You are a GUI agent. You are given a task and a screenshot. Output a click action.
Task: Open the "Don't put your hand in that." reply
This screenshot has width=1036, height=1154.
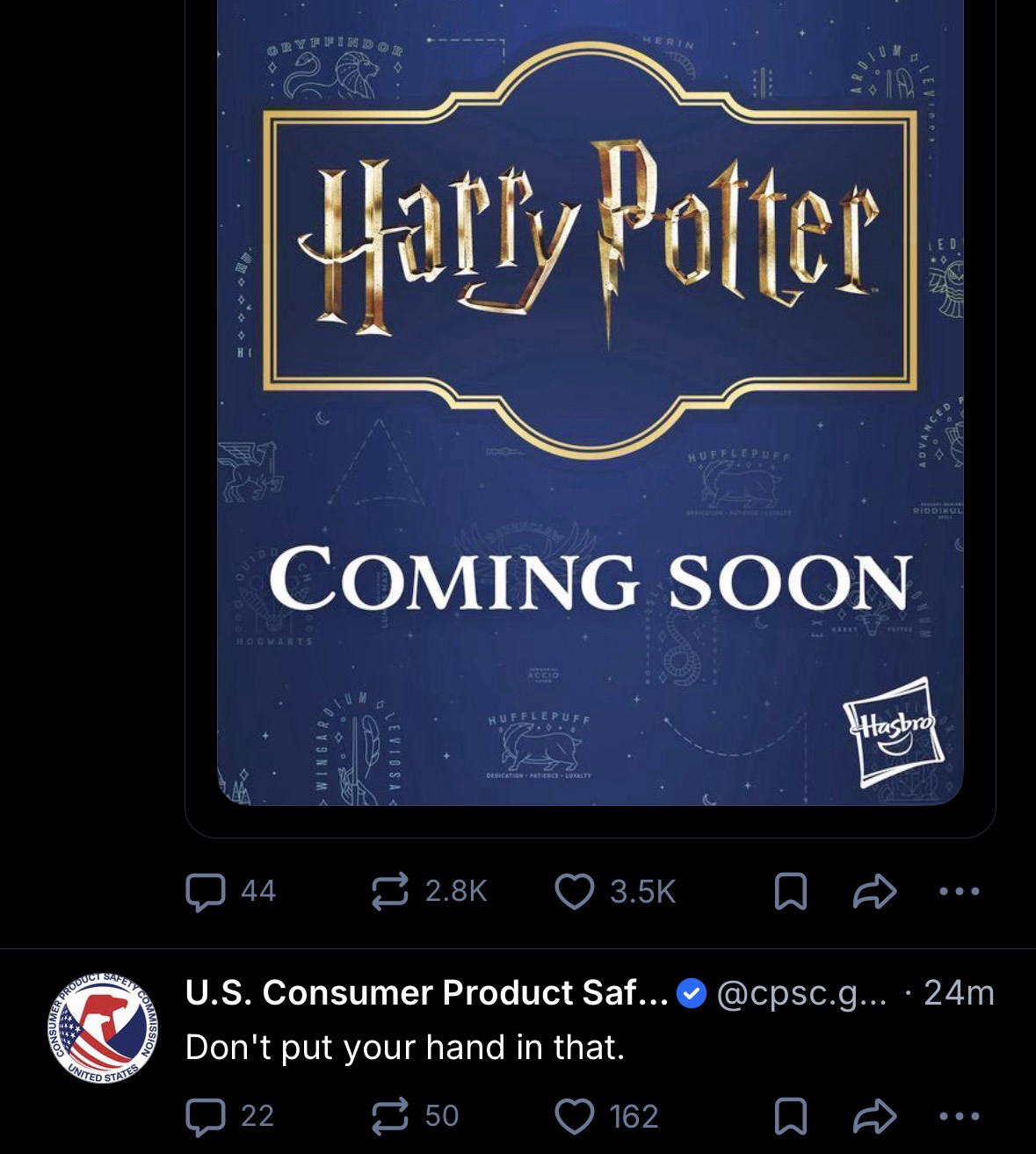[405, 1047]
